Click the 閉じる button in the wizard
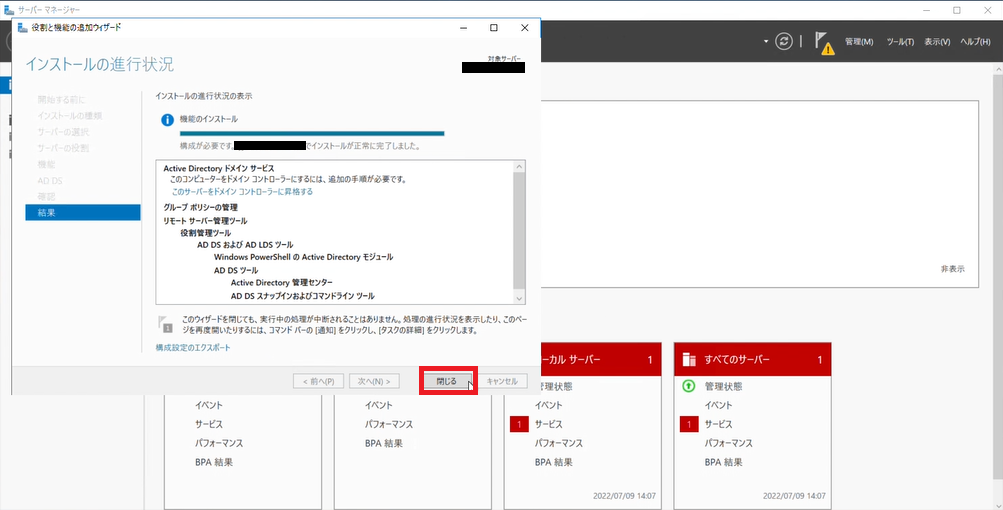 tap(446, 381)
